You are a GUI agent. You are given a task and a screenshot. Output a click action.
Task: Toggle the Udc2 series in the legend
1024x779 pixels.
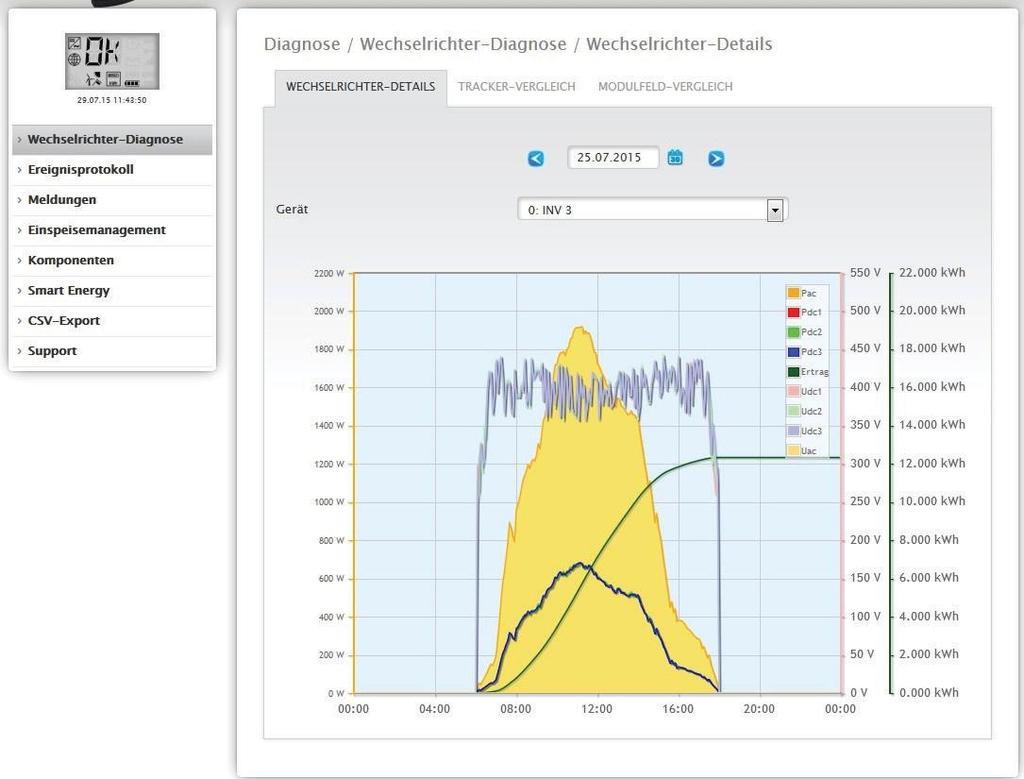[x=805, y=411]
